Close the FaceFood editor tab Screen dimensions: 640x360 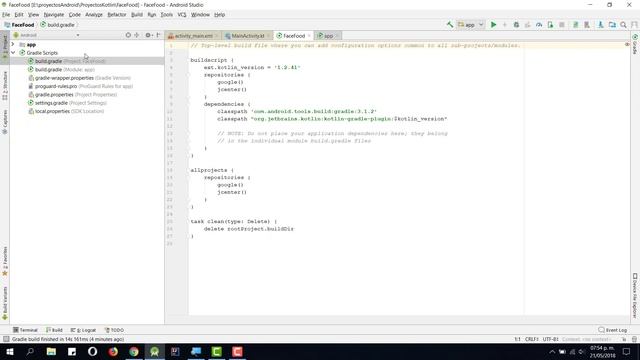(309, 36)
